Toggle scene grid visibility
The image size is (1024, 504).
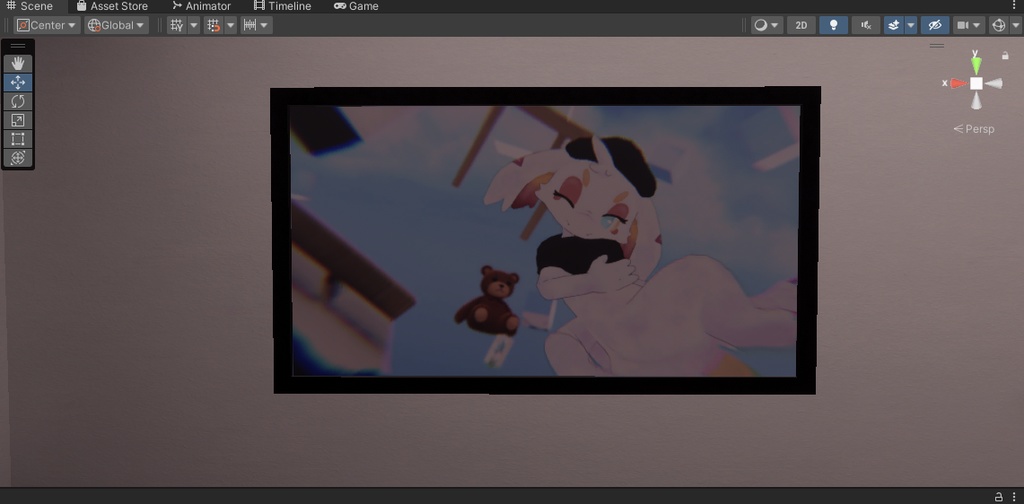[x=176, y=25]
